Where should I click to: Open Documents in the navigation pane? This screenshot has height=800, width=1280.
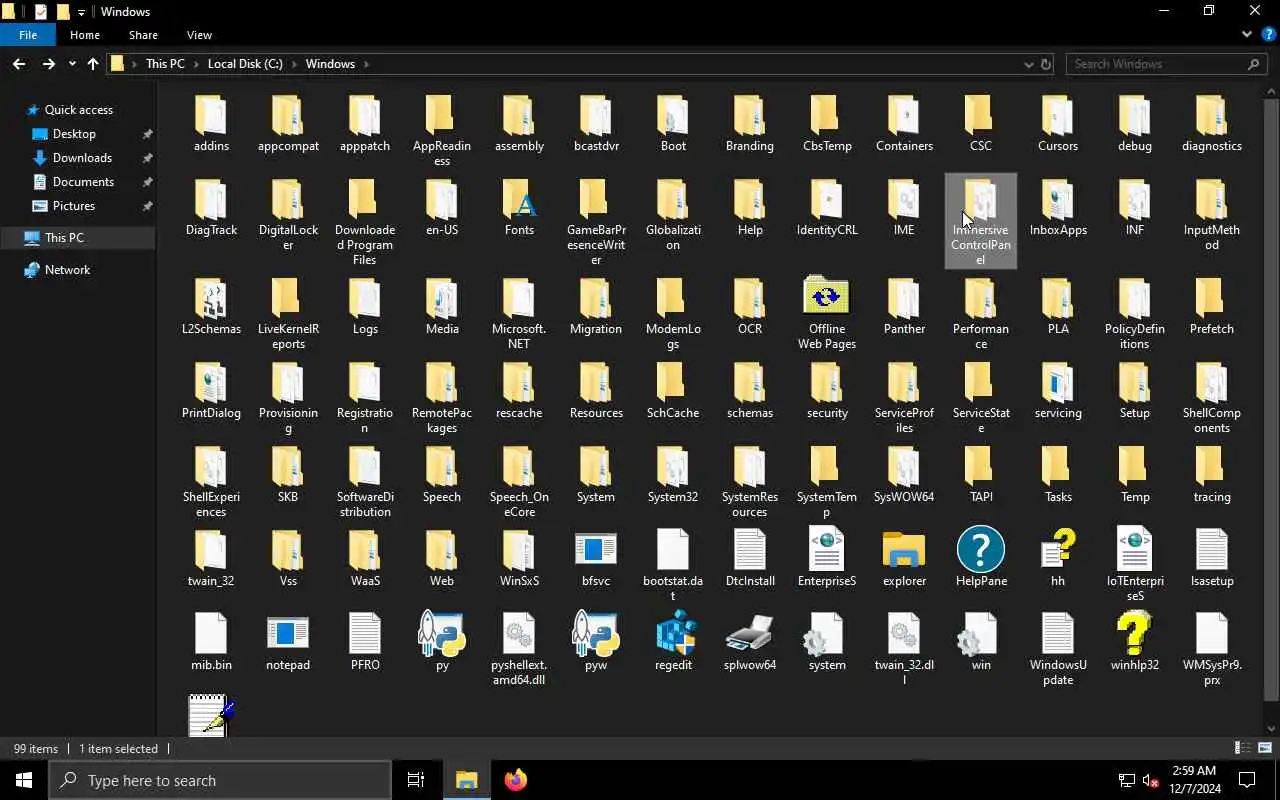(83, 182)
